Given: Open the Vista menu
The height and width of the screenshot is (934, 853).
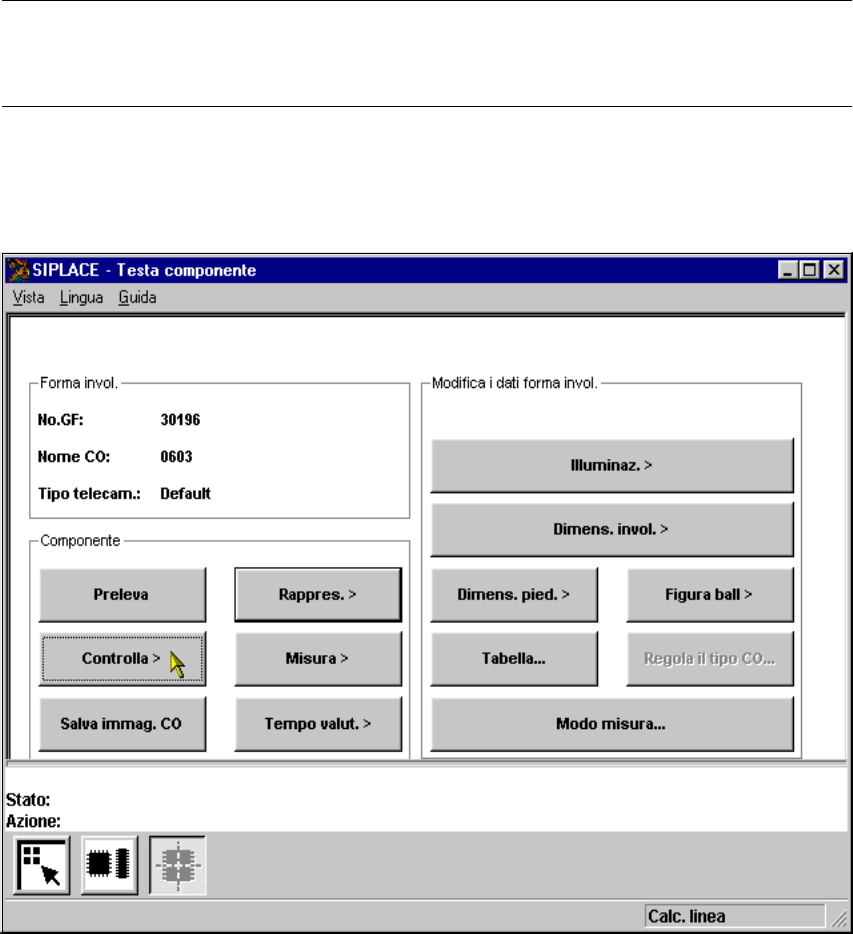Looking at the screenshot, I should 29,297.
